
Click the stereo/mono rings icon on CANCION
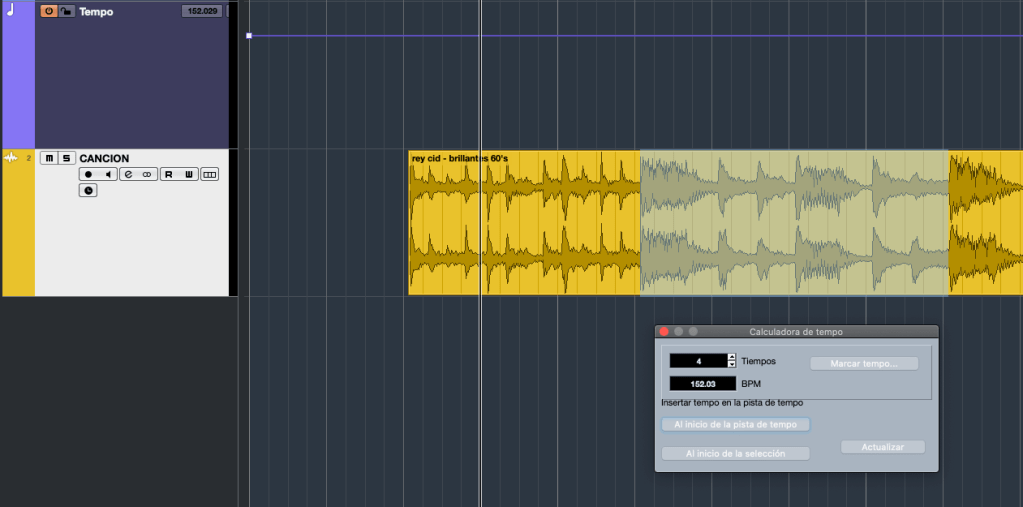pyautogui.click(x=147, y=174)
